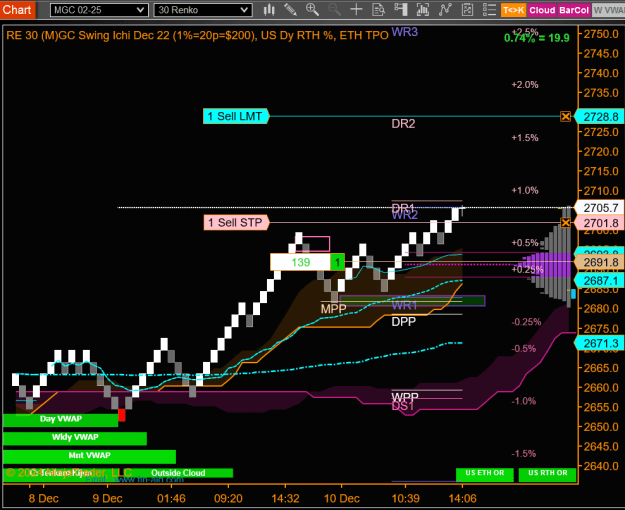Open the strategies icon
The height and width of the screenshot is (510, 625).
(467, 10)
